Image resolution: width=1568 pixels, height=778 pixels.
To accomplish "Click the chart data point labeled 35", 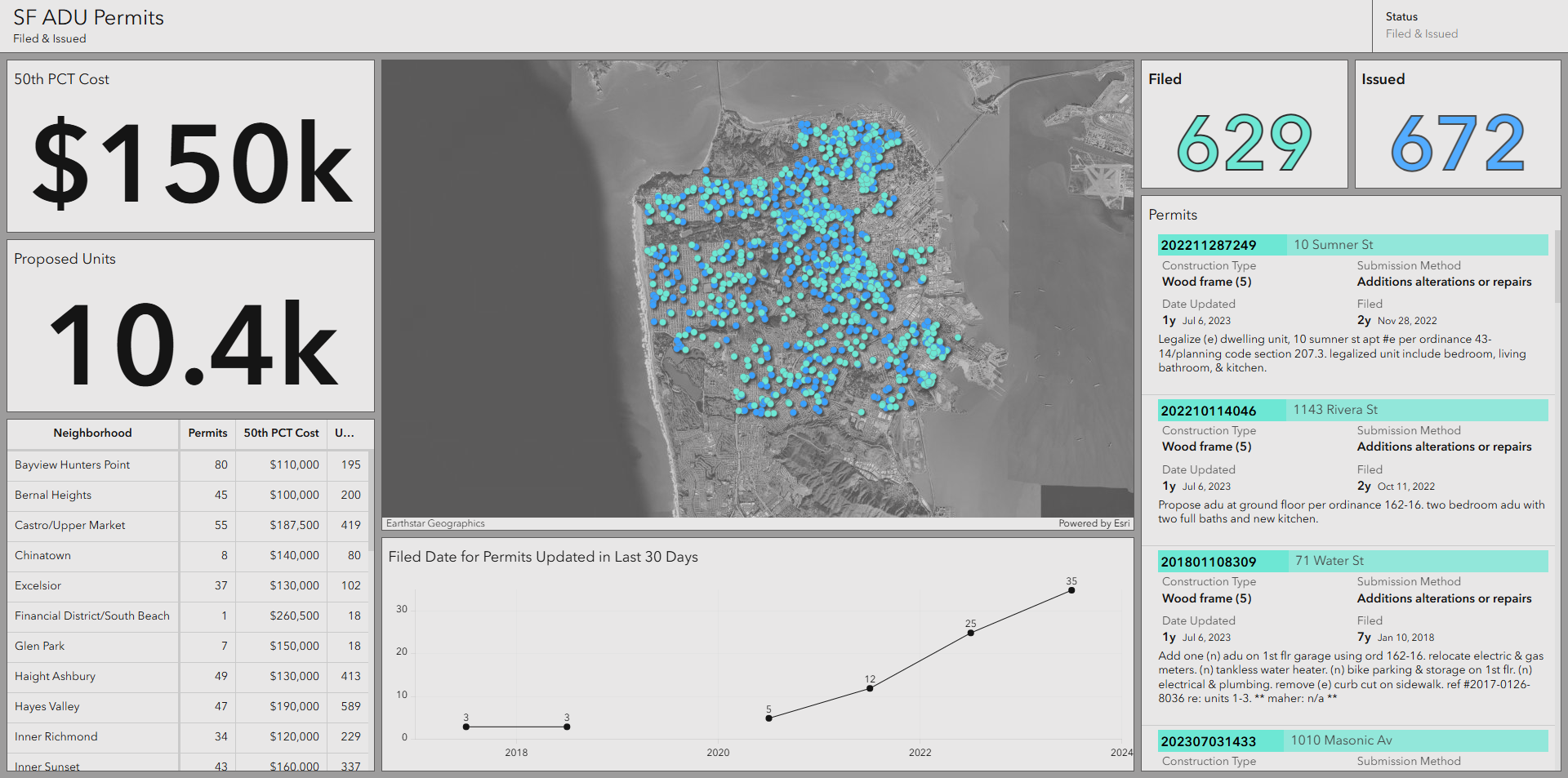I will [1071, 590].
